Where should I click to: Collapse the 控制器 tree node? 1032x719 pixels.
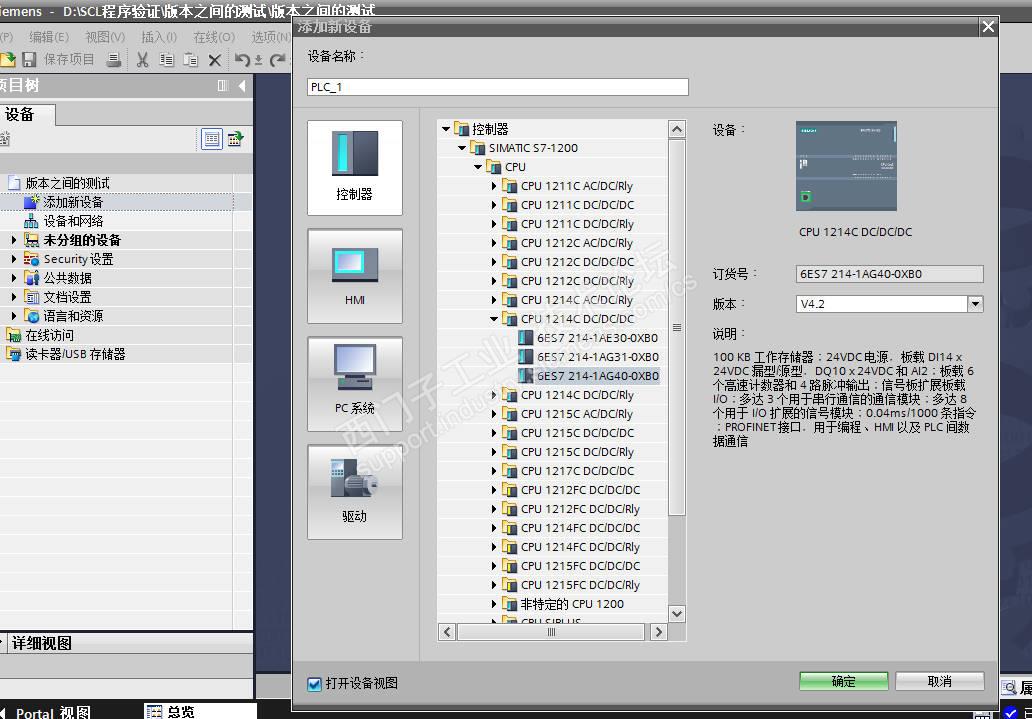click(446, 129)
